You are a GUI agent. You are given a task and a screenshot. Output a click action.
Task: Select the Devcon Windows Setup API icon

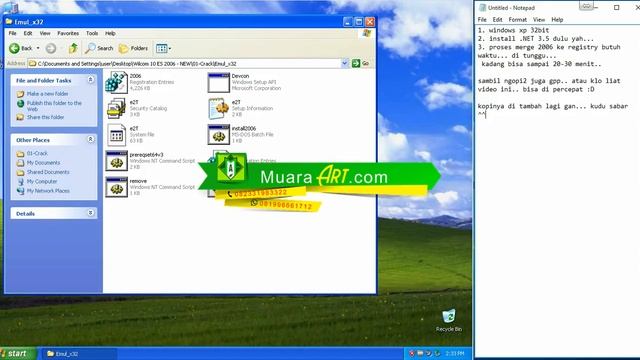point(218,82)
